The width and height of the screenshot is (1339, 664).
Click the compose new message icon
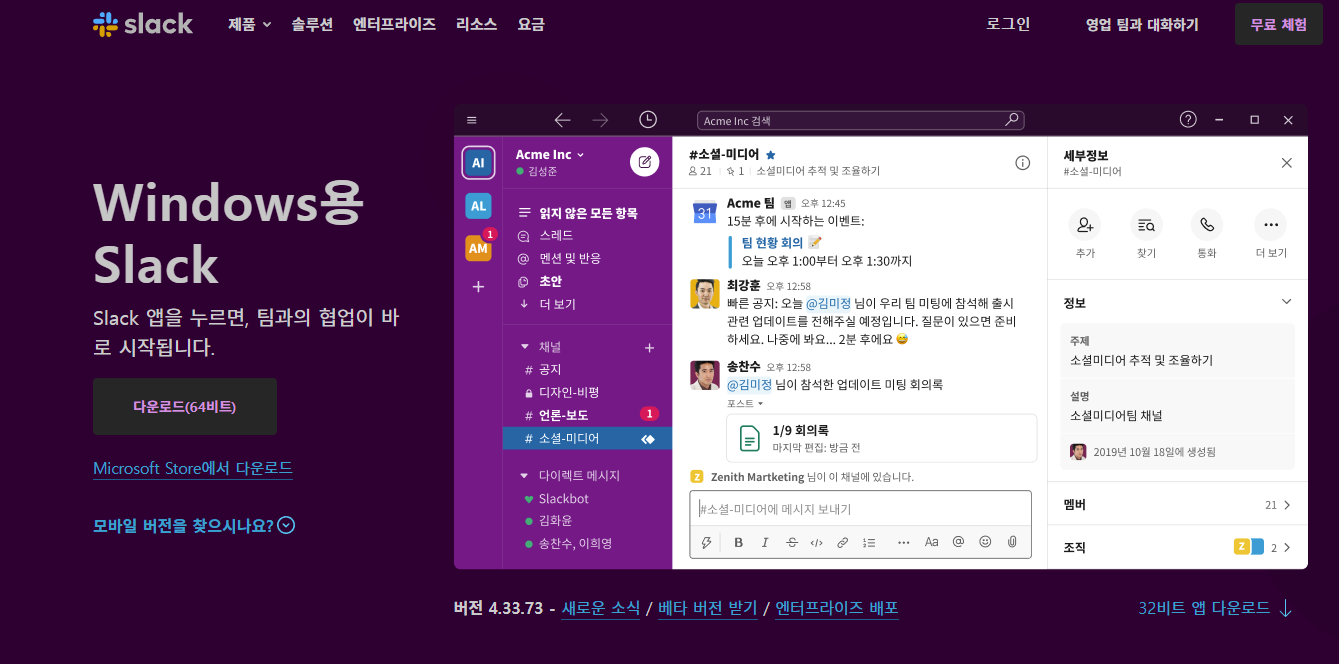pos(645,161)
